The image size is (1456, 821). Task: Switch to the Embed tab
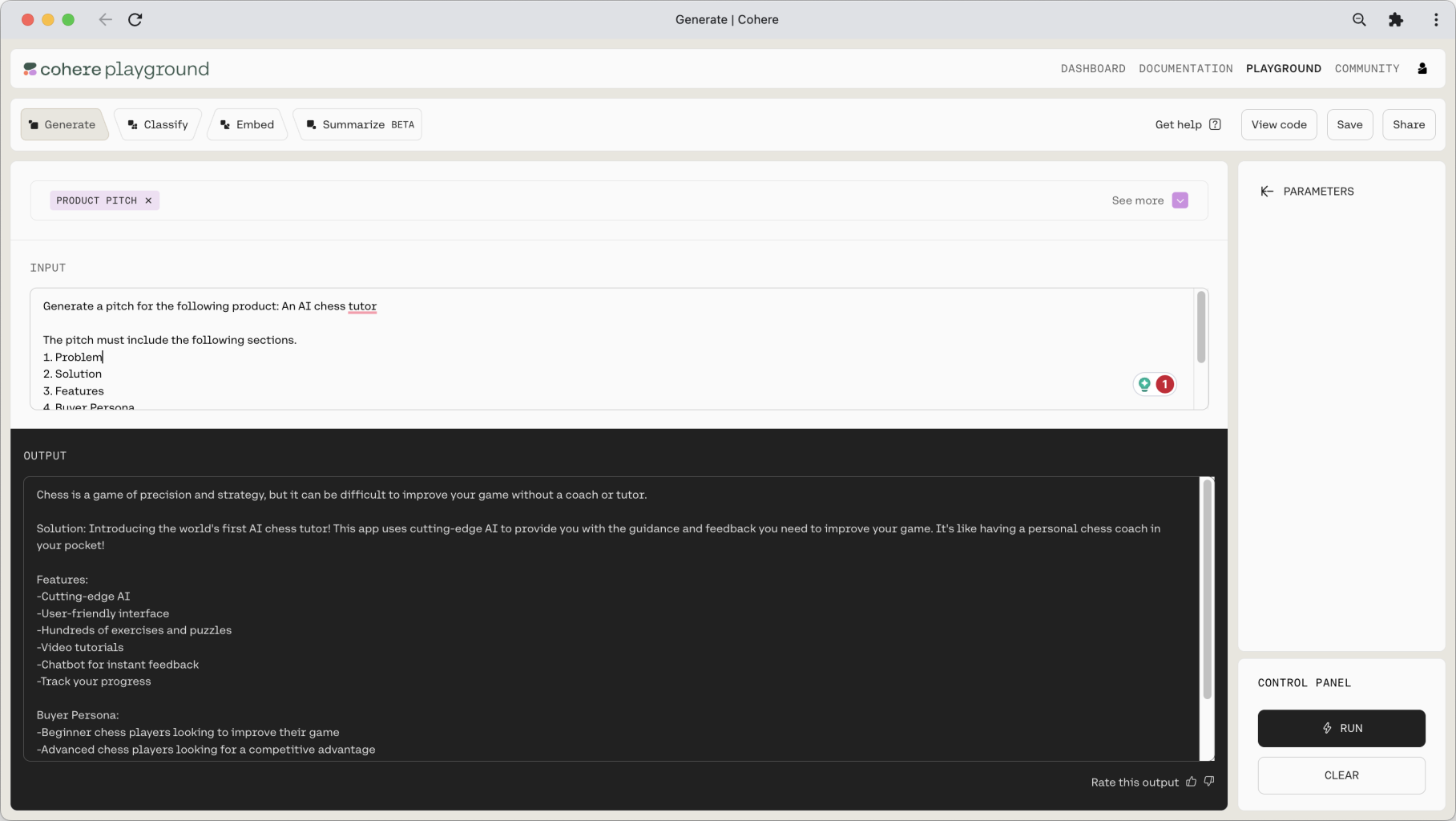[248, 125]
